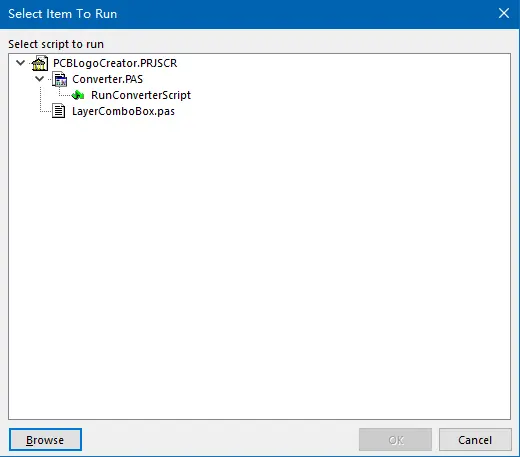Select the PCBLogoCreator.PRJSCR label
The image size is (520, 457).
pos(115,63)
